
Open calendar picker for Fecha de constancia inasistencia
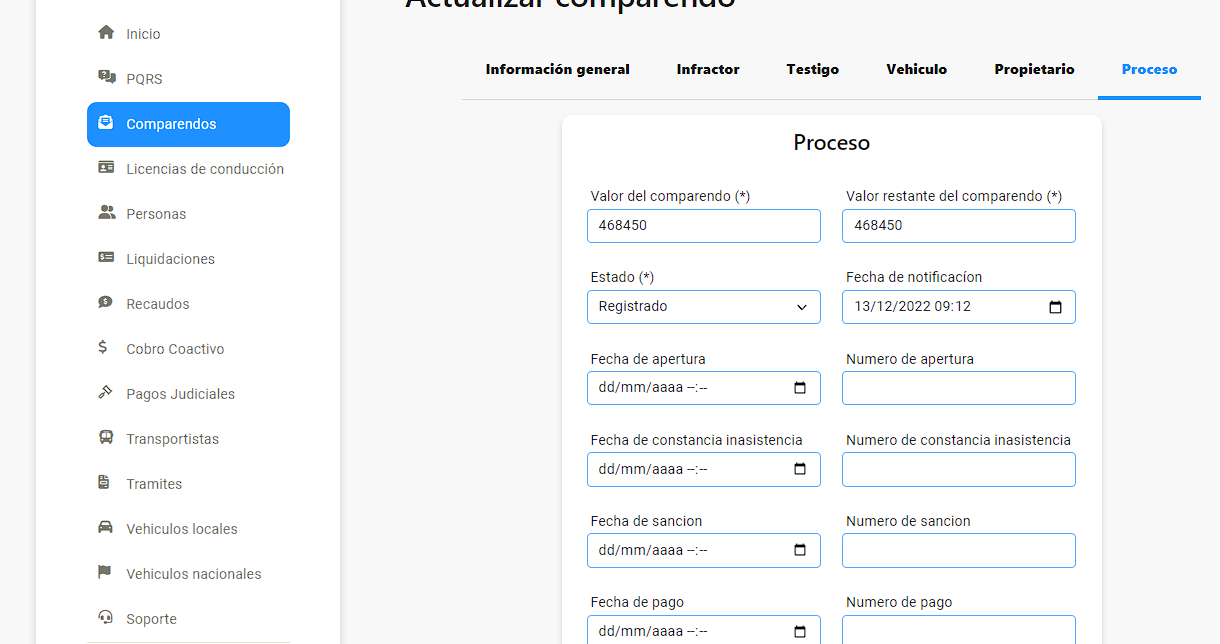point(800,469)
